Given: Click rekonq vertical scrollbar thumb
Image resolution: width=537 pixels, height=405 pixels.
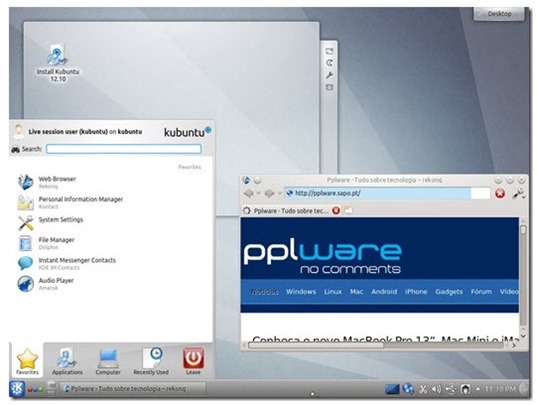Looking at the screenshot, I should coord(523,230).
